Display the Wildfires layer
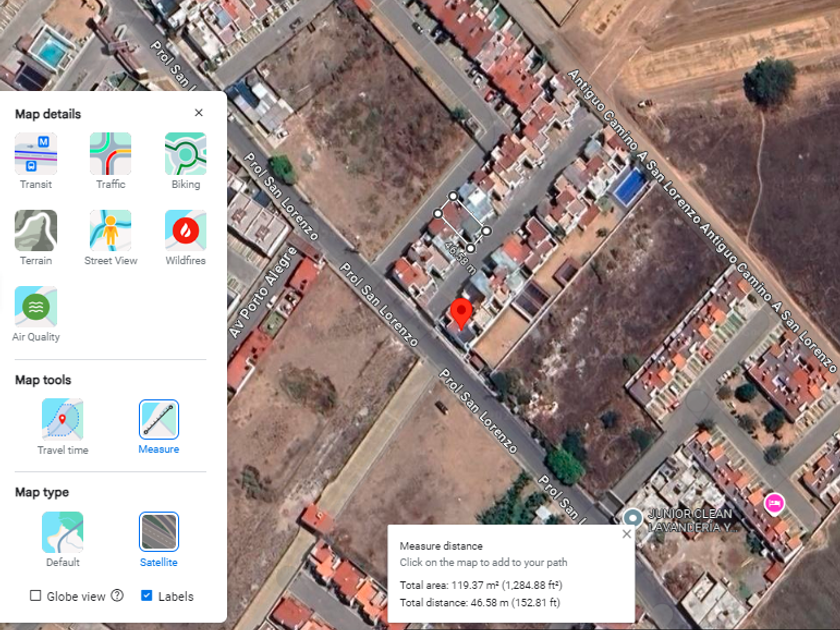 [185, 230]
